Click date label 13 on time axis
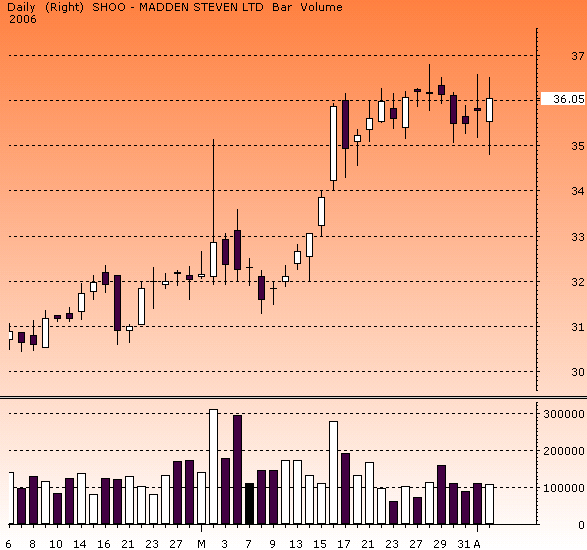 pyautogui.click(x=296, y=544)
